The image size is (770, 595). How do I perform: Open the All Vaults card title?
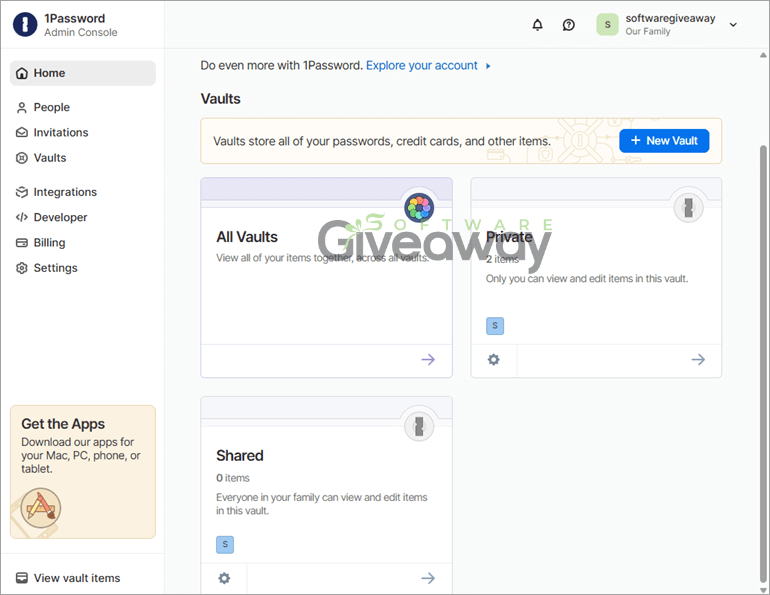tap(247, 237)
